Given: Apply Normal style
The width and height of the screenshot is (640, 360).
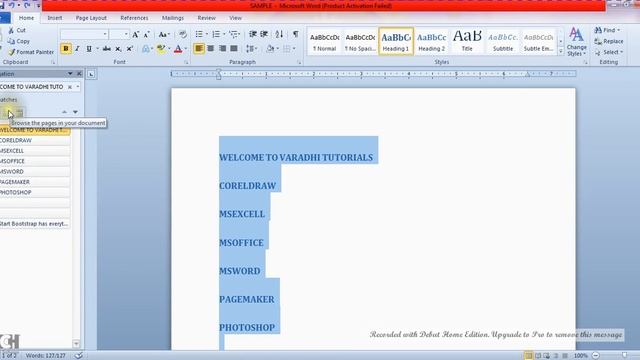Looking at the screenshot, I should coord(324,41).
